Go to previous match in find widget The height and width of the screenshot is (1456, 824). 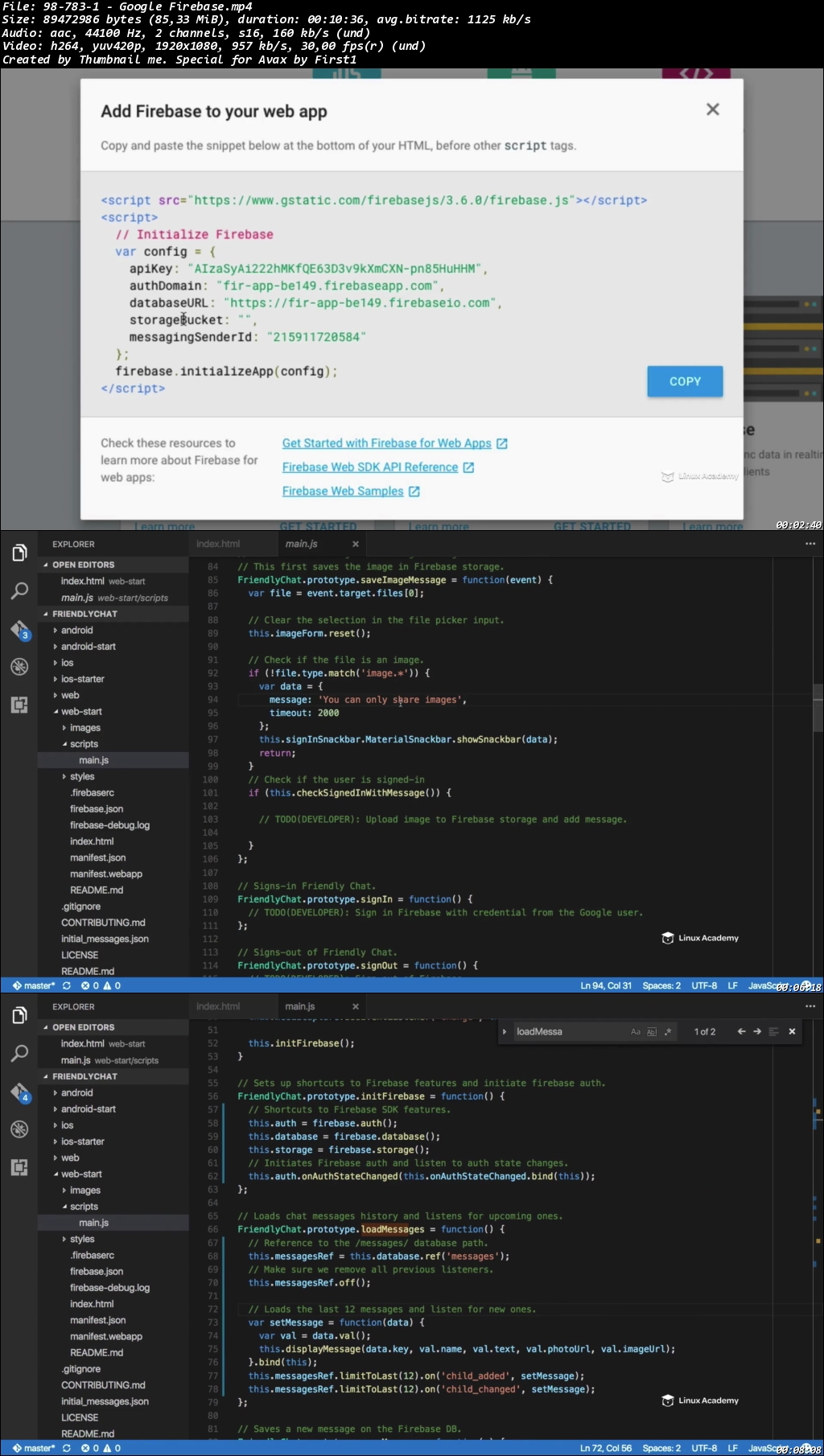[x=741, y=1031]
